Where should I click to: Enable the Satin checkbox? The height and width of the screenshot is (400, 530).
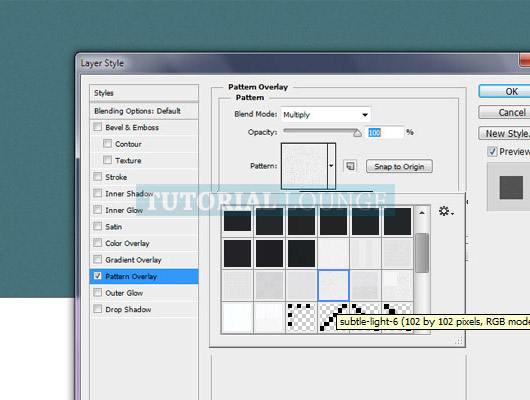pos(98,226)
